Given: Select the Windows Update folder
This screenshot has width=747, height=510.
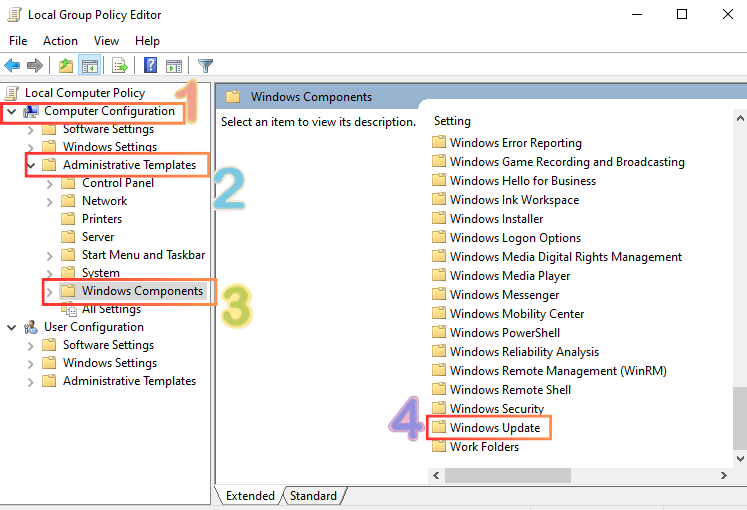Looking at the screenshot, I should click(494, 428).
